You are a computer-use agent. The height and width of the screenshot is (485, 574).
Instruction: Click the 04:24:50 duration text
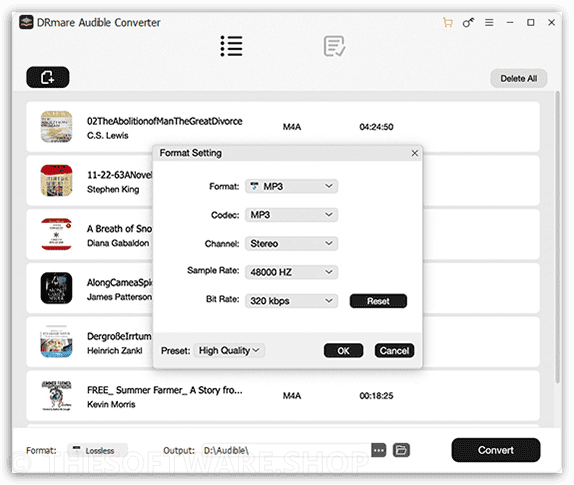tap(376, 127)
